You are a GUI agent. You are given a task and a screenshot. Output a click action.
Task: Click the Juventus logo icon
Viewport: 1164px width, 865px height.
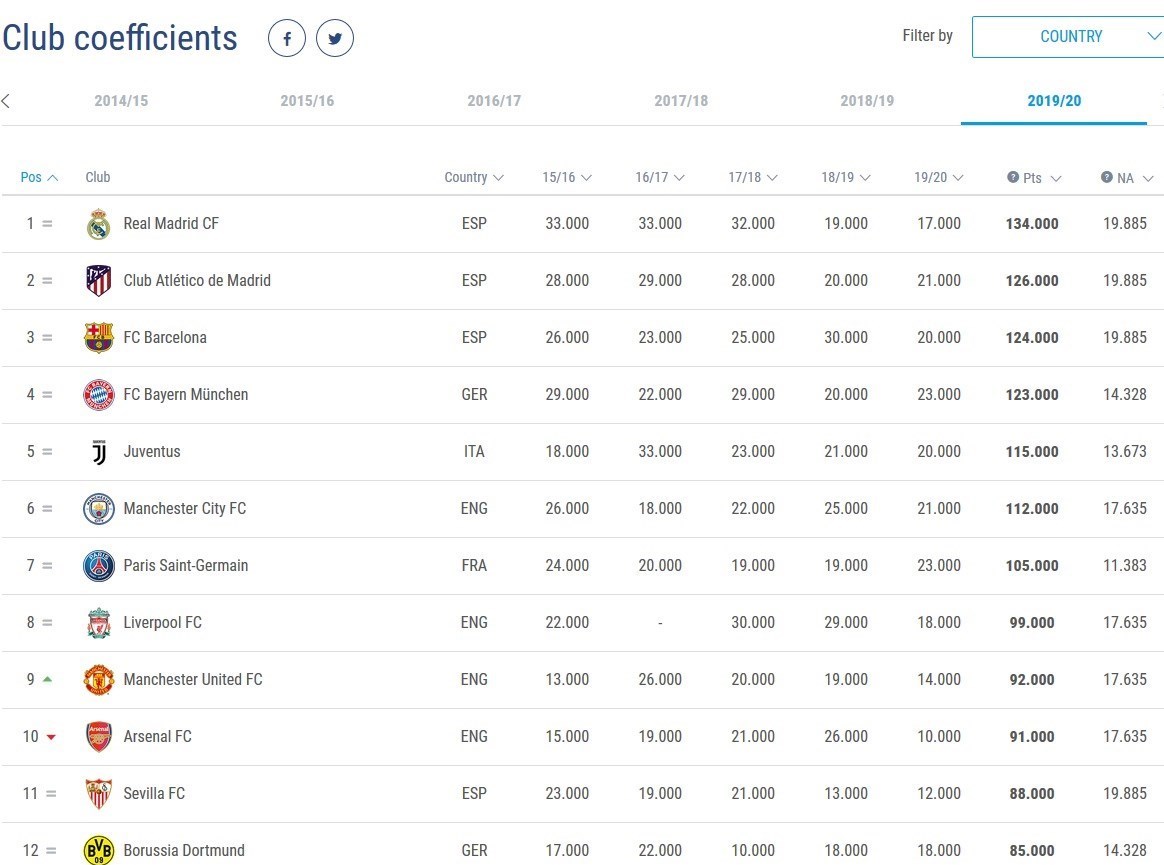click(98, 452)
